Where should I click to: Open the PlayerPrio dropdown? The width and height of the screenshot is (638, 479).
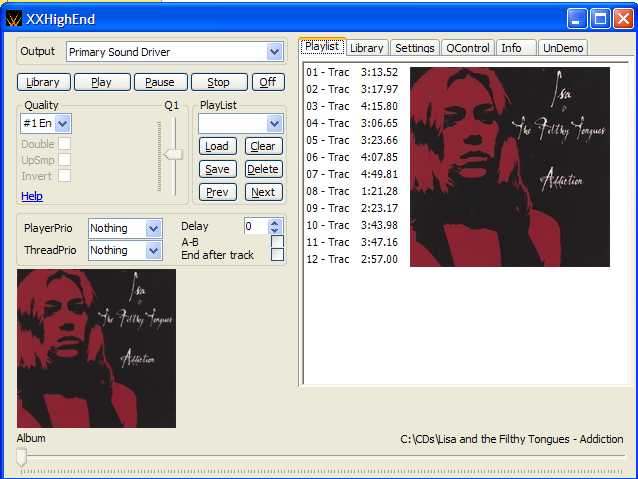pyautogui.click(x=153, y=228)
